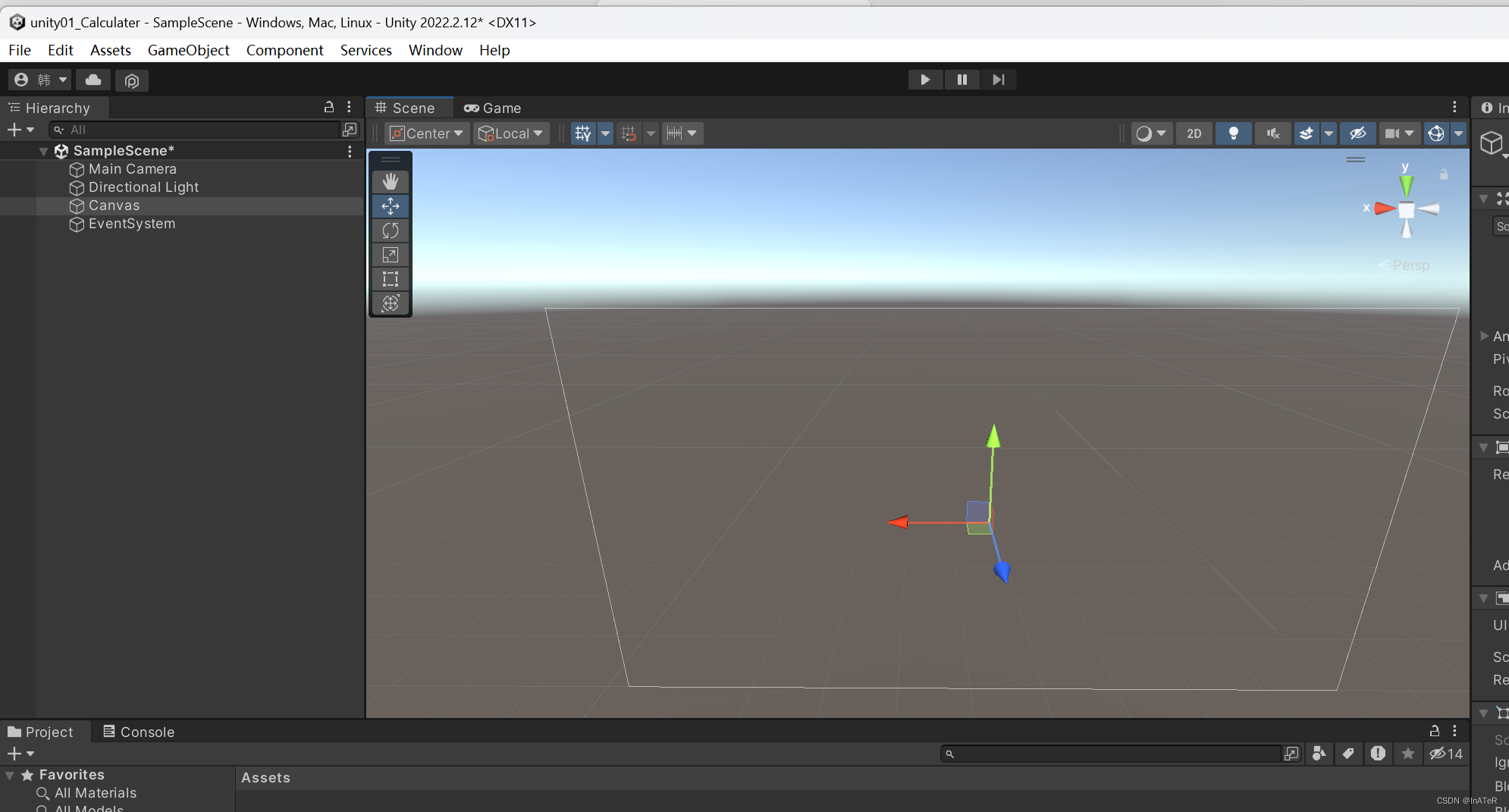Open the Local handle rotation dropdown
Screen dimensions: 1509x812
point(510,133)
